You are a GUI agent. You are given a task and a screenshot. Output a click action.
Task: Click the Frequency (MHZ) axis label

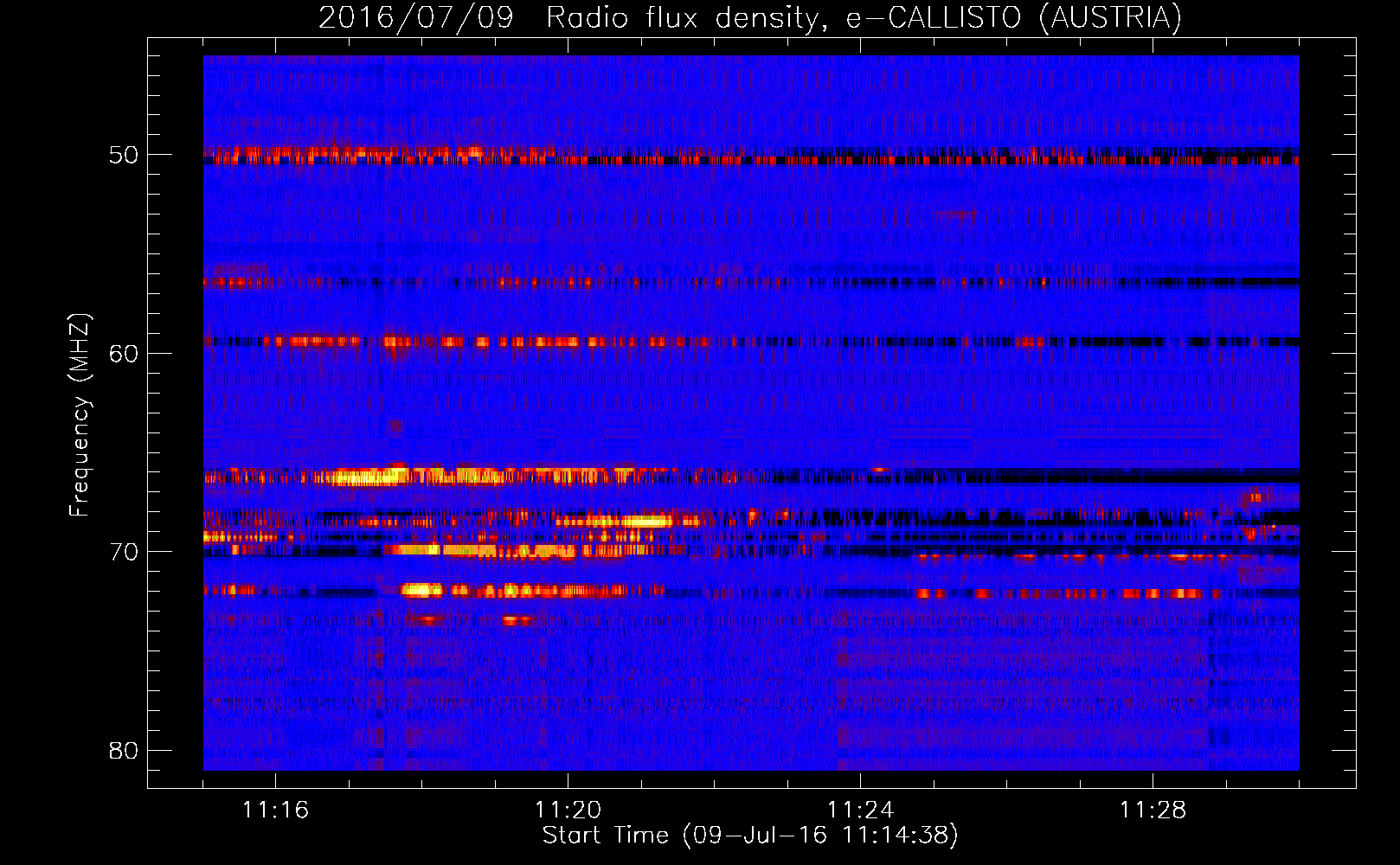(80, 414)
